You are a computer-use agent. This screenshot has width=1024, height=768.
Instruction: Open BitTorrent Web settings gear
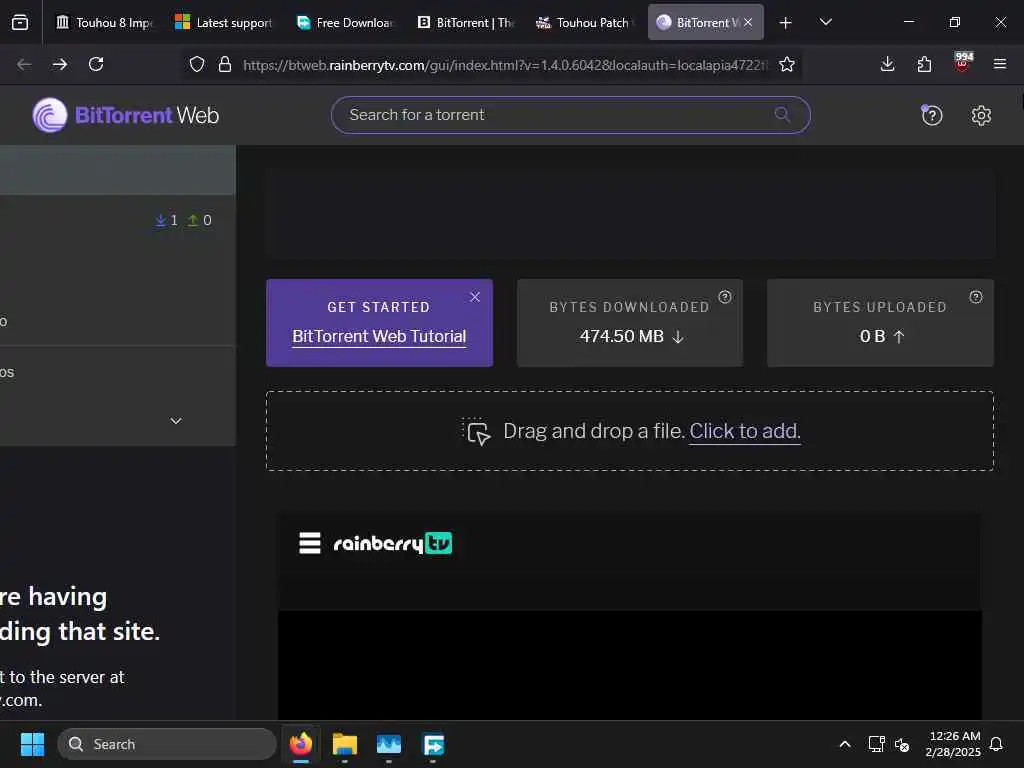click(981, 116)
